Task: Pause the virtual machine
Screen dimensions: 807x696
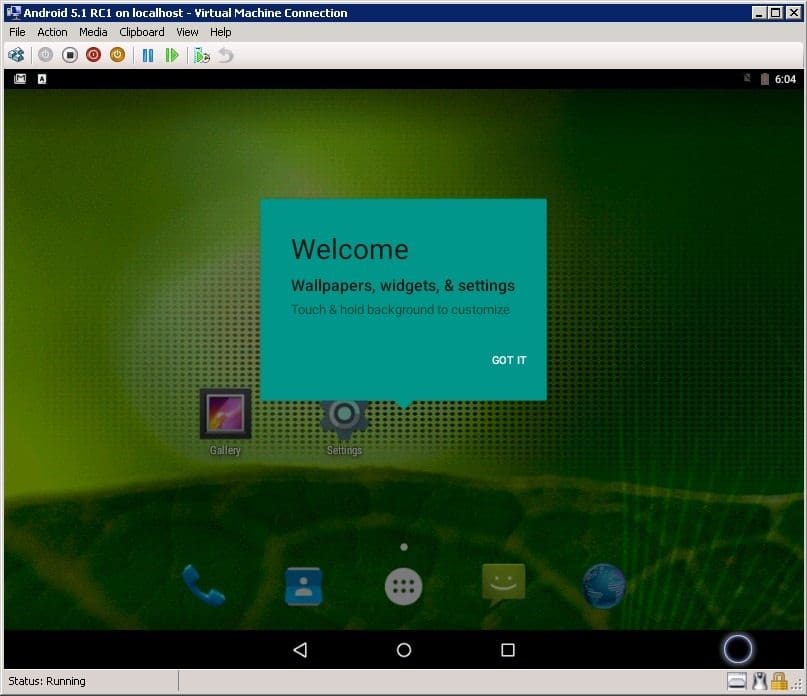Action: point(148,55)
